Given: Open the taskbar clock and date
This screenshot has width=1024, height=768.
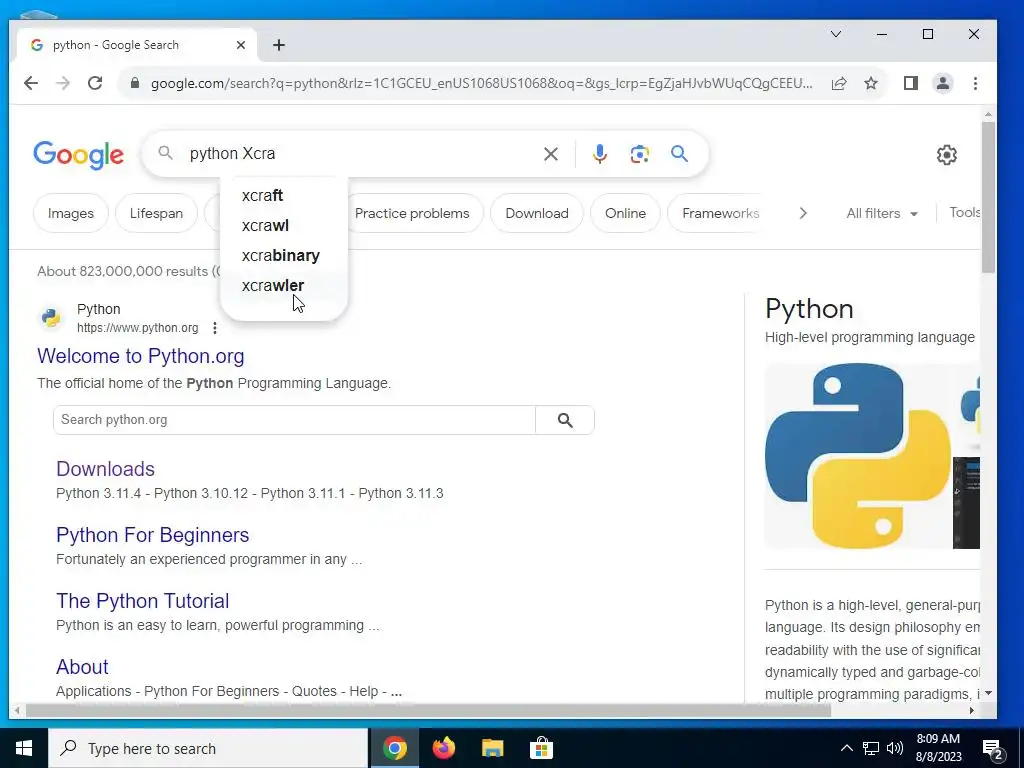Looking at the screenshot, I should (939, 748).
